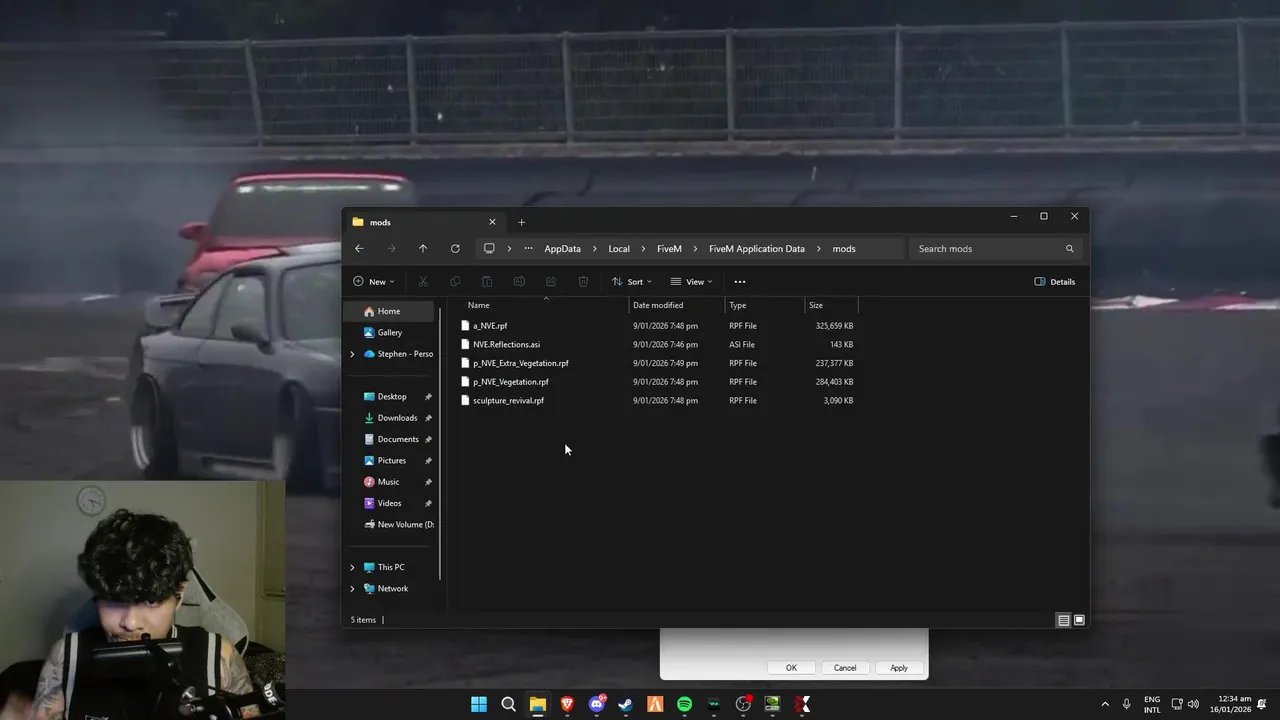
Task: Open the This PC location icon in address bar
Action: click(x=489, y=249)
